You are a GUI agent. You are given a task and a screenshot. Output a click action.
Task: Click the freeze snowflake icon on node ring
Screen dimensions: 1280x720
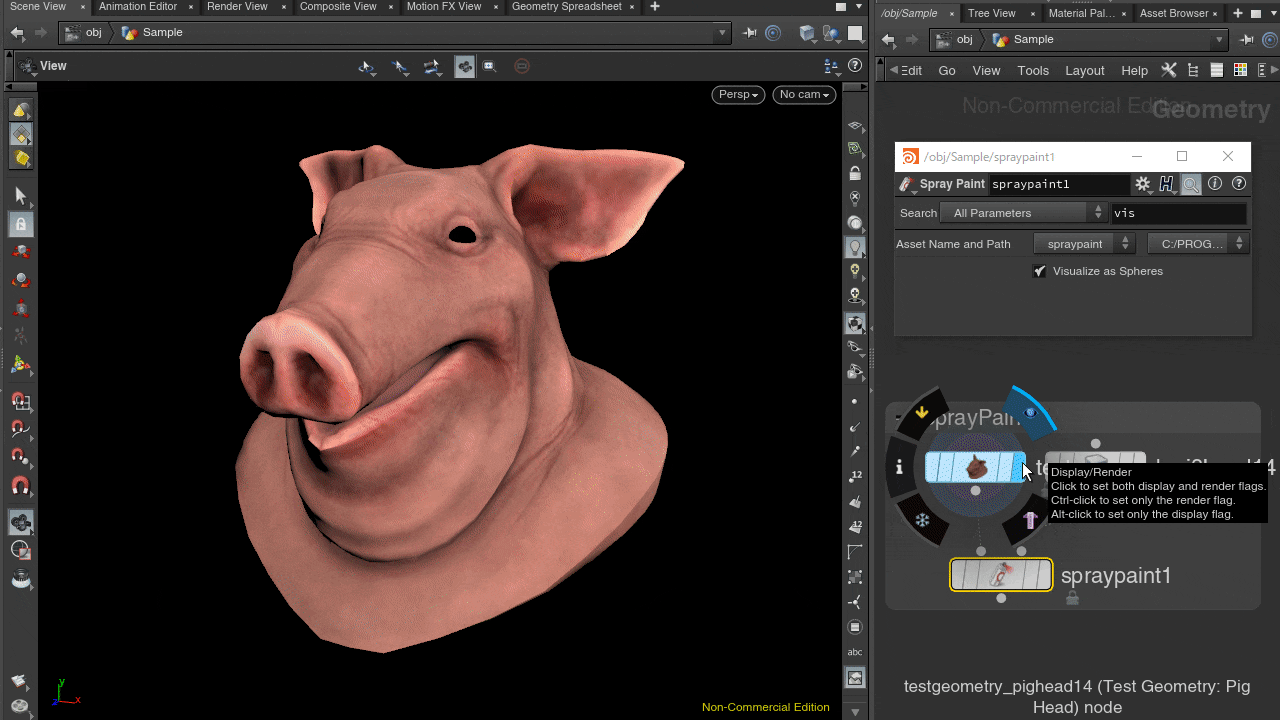coord(923,520)
